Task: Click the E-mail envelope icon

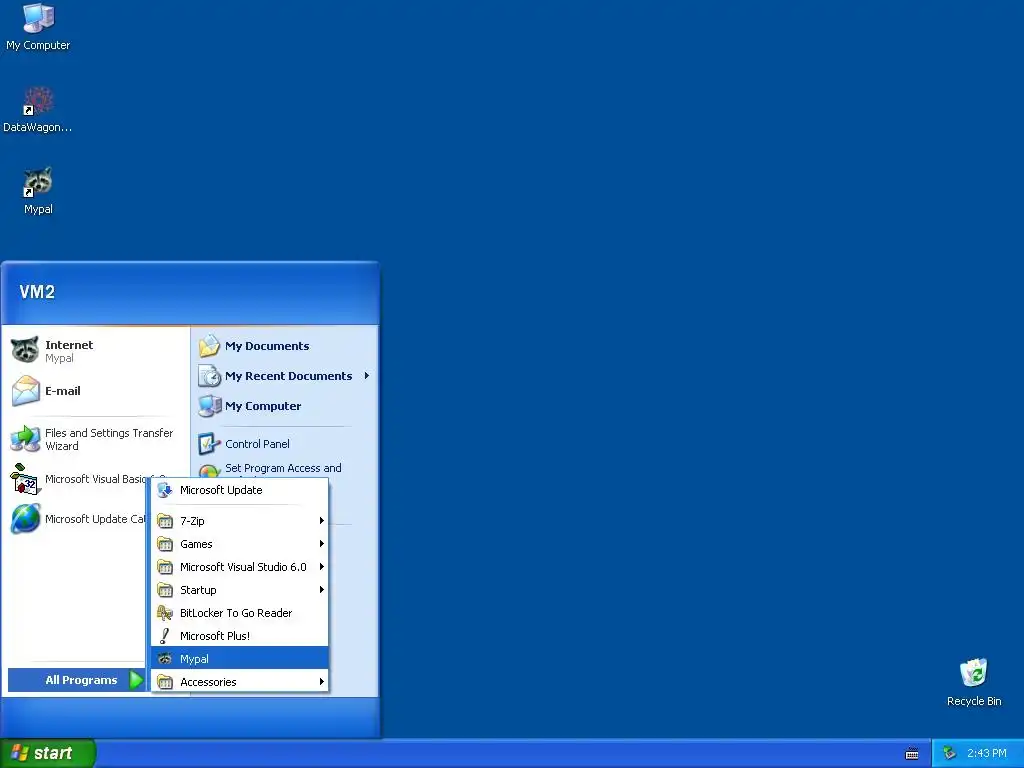Action: [x=25, y=391]
